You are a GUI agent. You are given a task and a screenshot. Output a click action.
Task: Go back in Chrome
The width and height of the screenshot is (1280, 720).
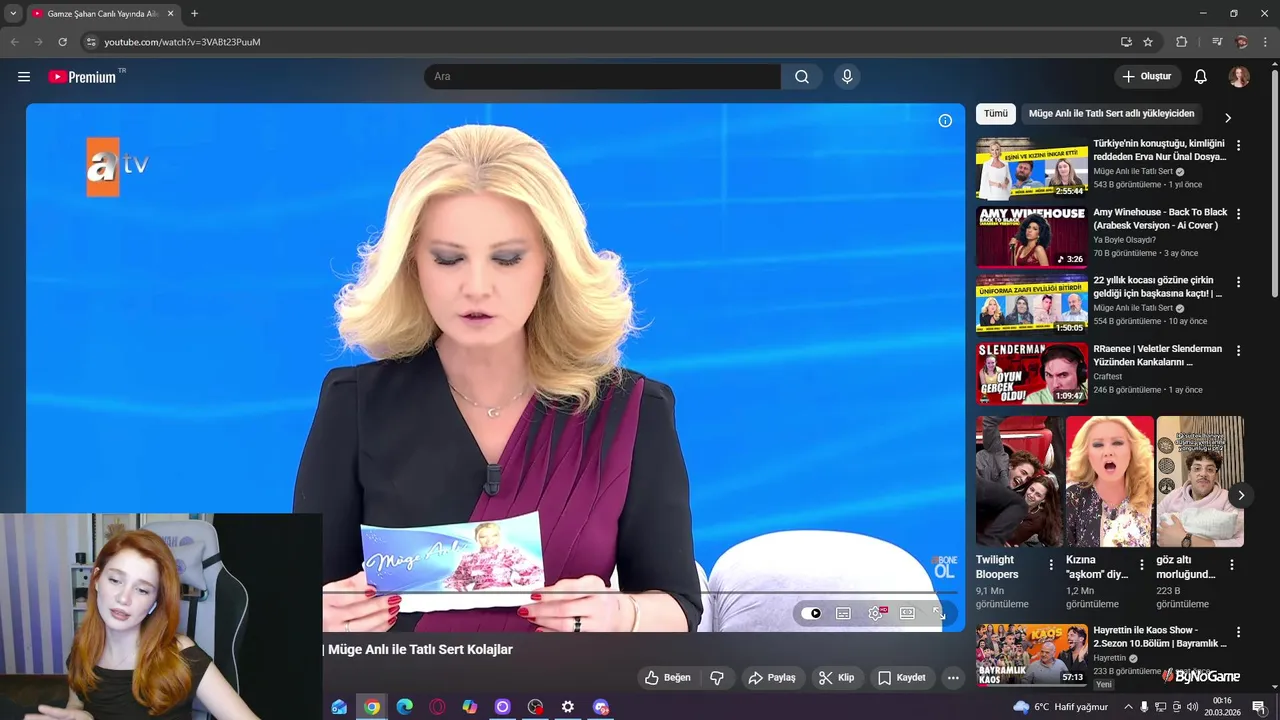pos(15,42)
